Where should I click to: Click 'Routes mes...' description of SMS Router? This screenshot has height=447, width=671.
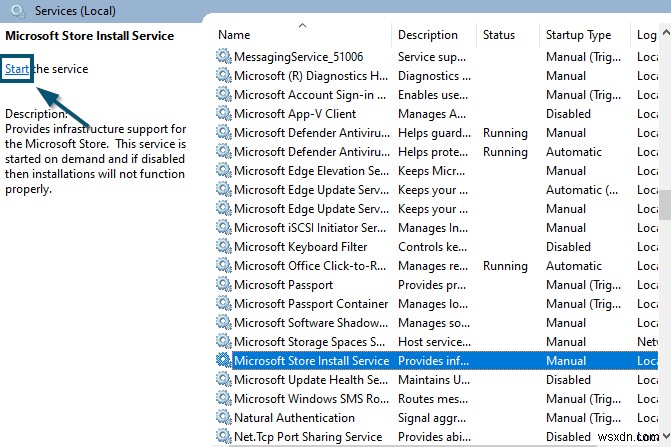point(433,398)
